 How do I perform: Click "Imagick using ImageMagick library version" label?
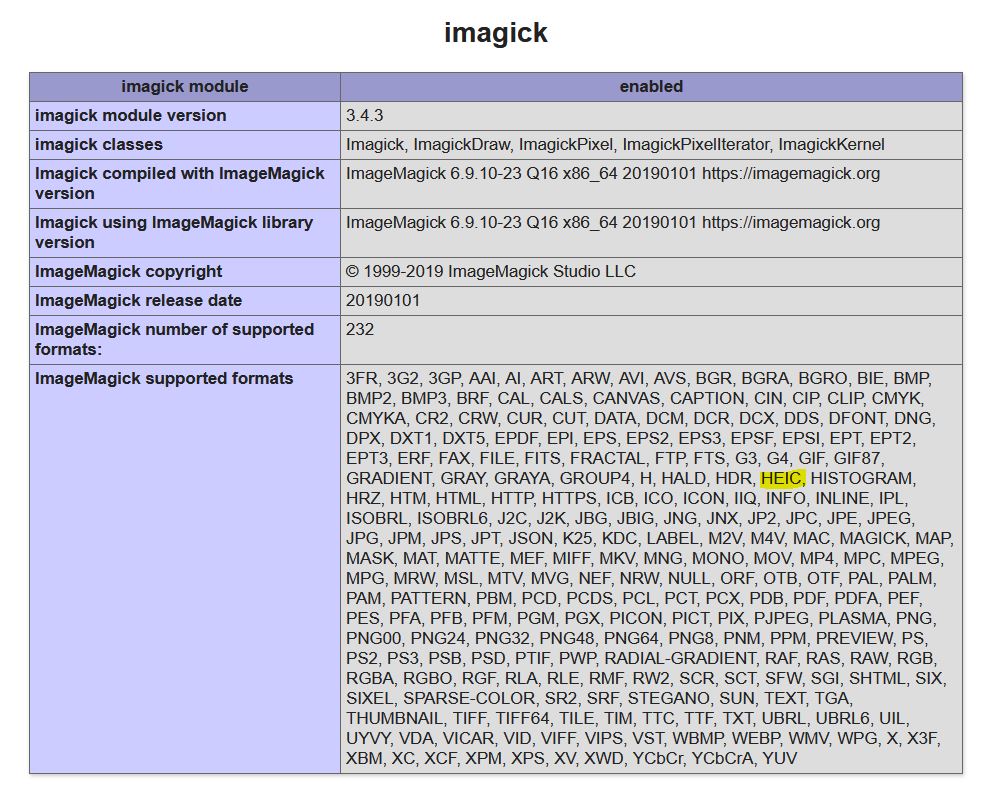click(x=173, y=232)
